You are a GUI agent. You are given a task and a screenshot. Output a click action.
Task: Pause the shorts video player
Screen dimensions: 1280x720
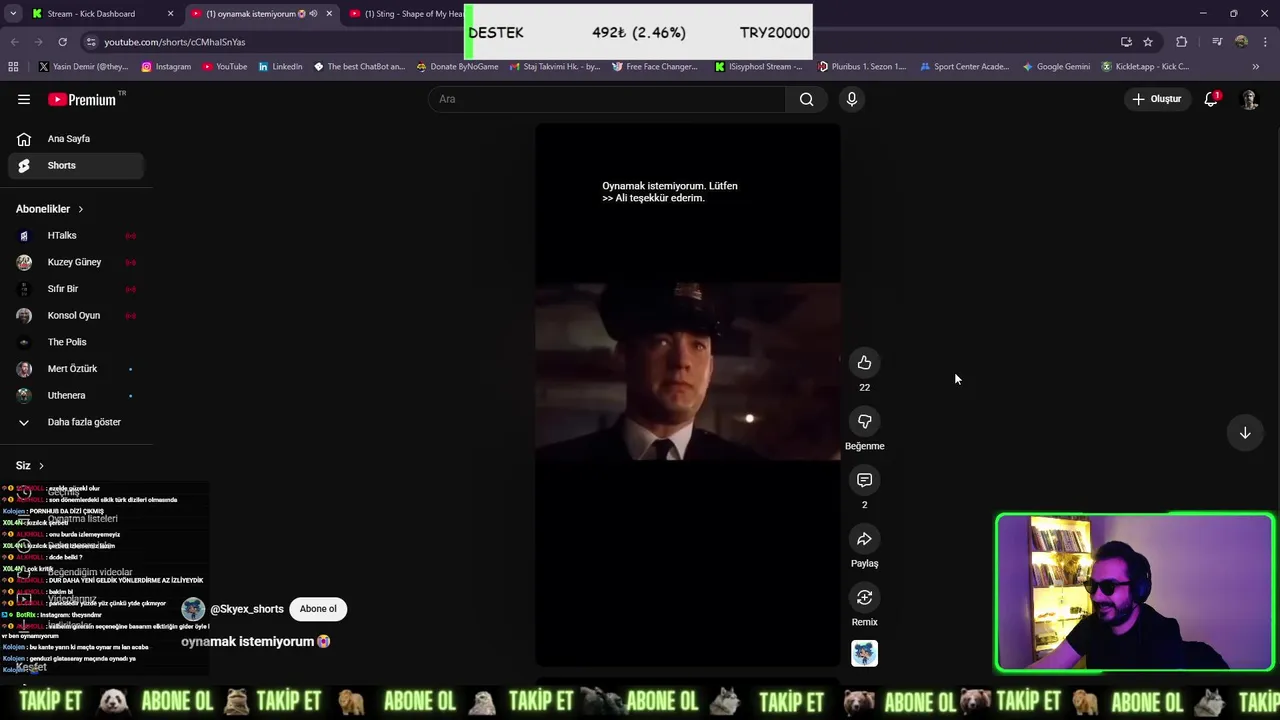[x=687, y=394]
